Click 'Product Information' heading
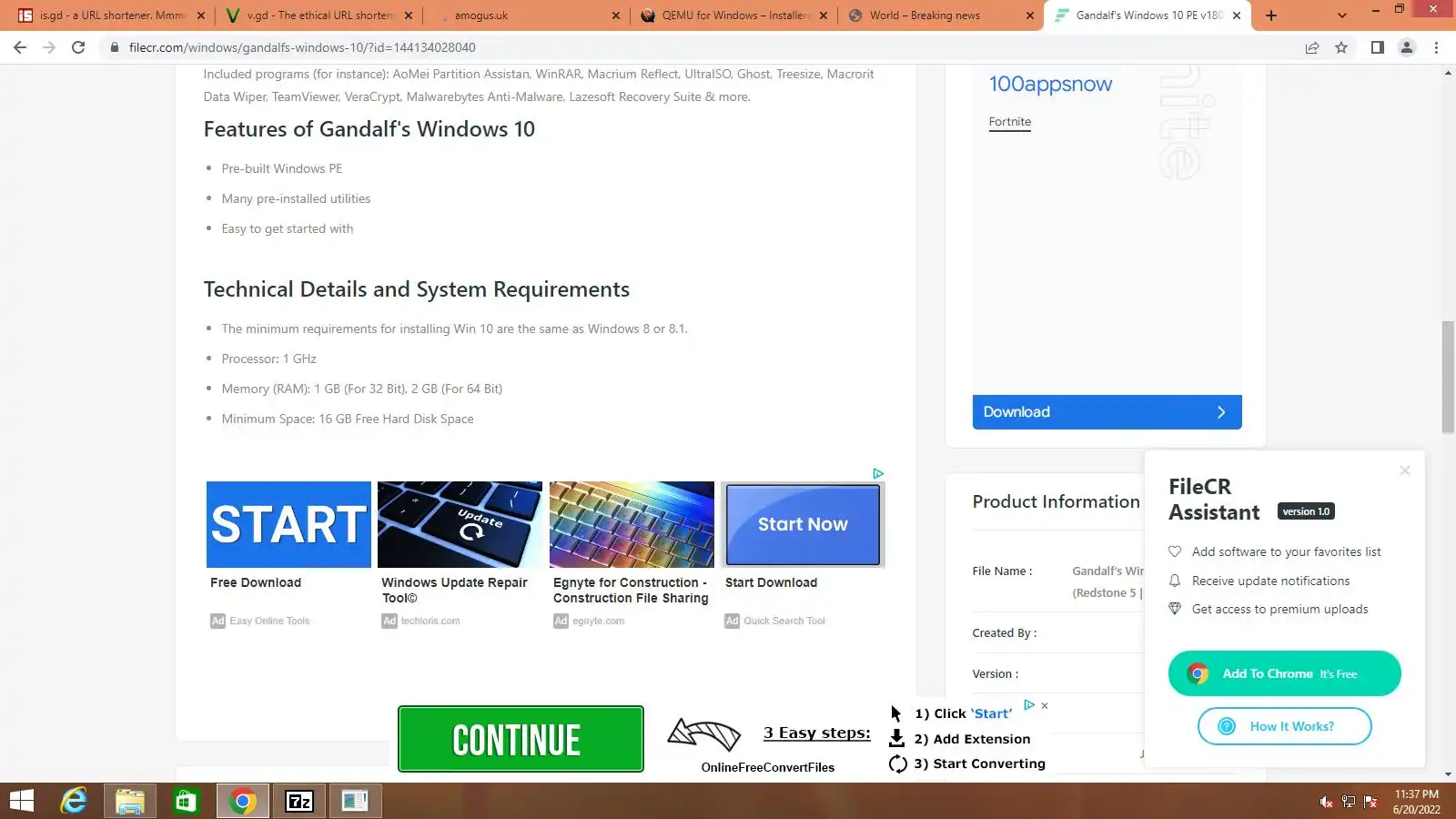This screenshot has width=1456, height=819. (1056, 501)
